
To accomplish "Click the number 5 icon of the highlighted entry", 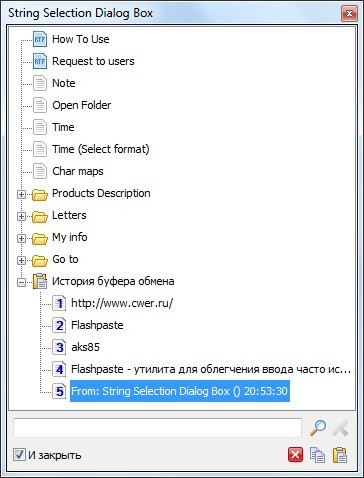I will pos(59,391).
